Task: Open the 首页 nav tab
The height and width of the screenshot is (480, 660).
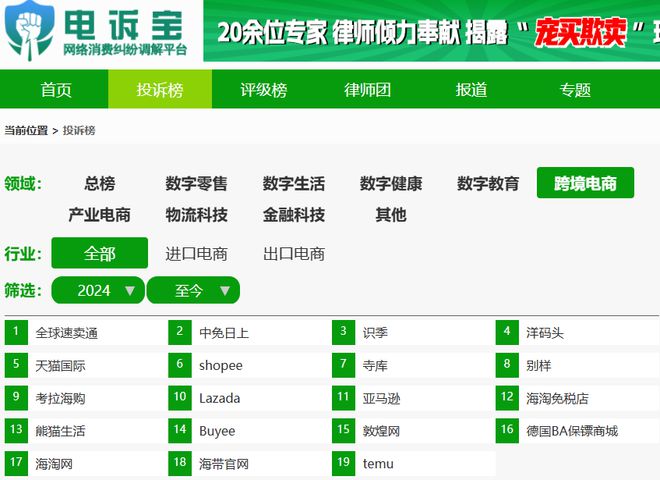Action: tap(56, 90)
